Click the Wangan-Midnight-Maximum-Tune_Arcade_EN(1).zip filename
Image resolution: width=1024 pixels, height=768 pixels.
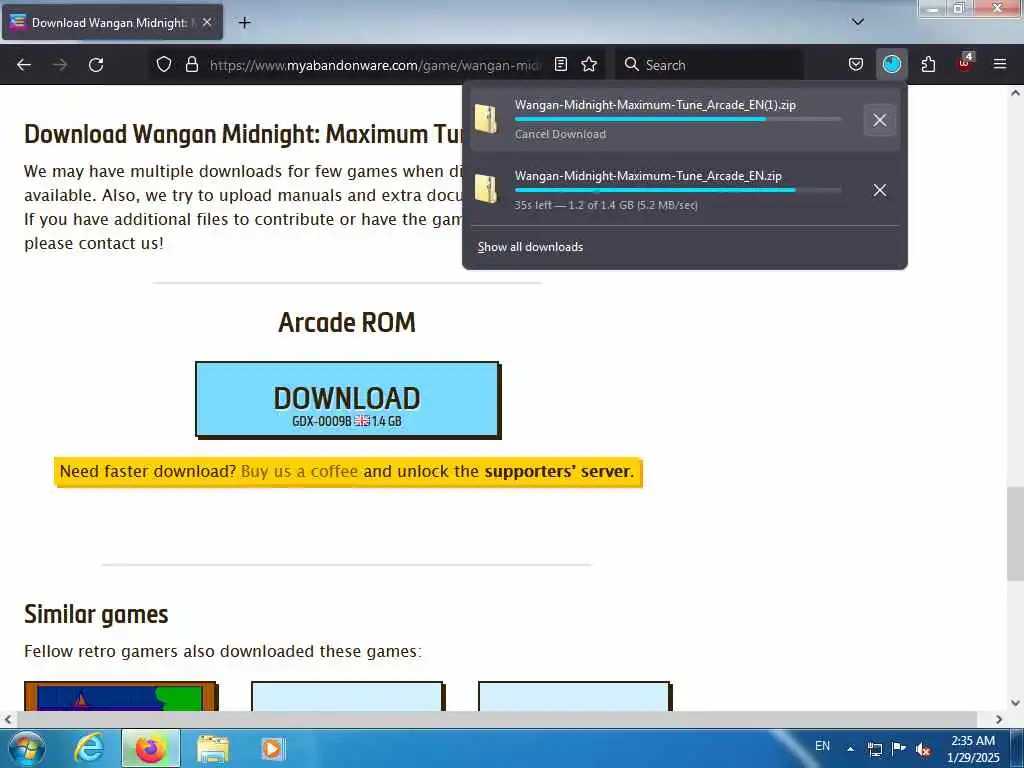[x=655, y=104]
